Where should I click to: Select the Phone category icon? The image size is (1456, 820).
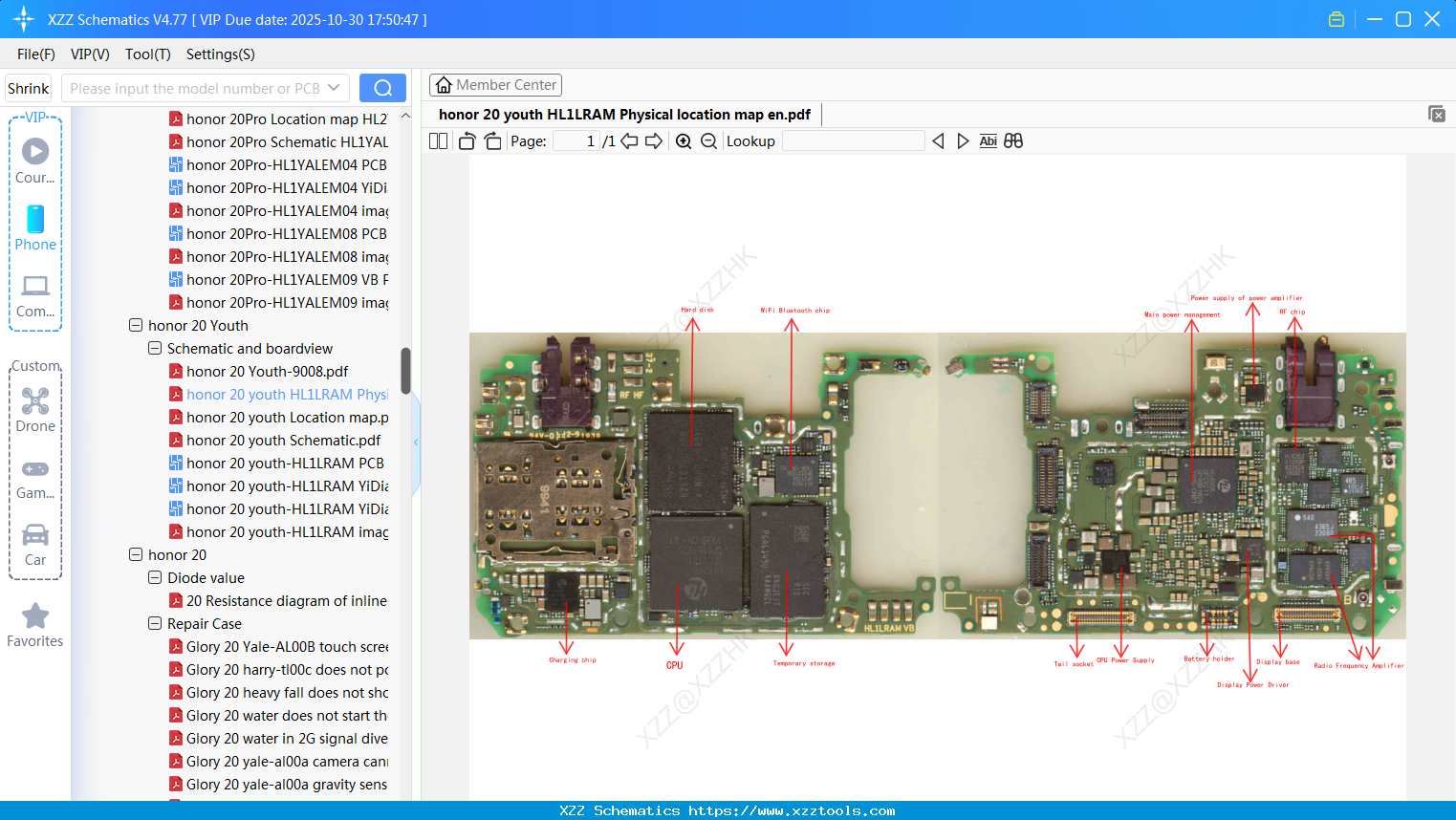pyautogui.click(x=35, y=227)
